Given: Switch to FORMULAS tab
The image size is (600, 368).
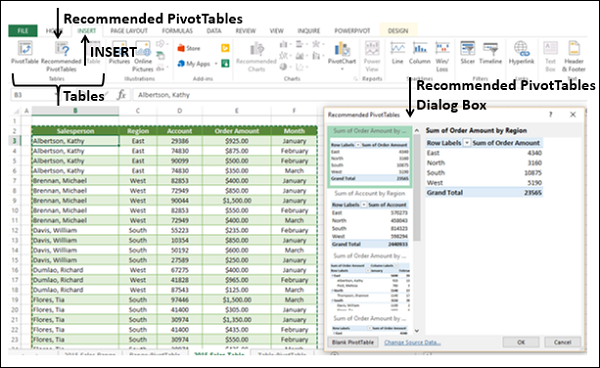Looking at the screenshot, I should [177, 31].
